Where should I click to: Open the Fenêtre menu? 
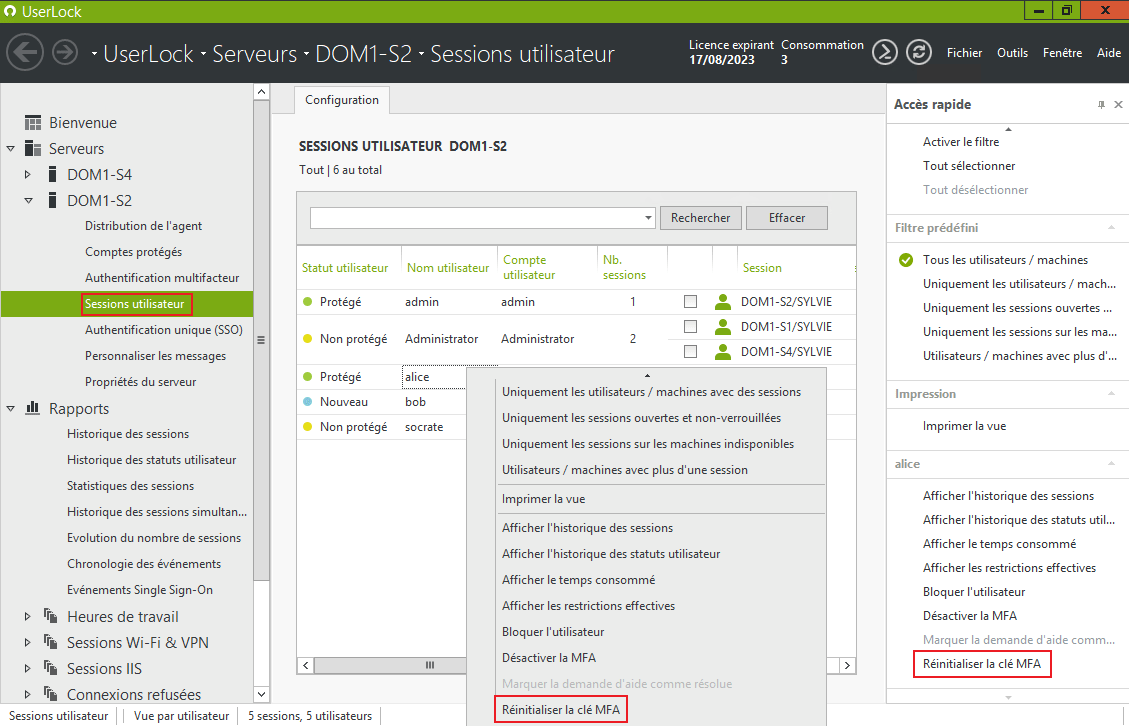click(1062, 53)
